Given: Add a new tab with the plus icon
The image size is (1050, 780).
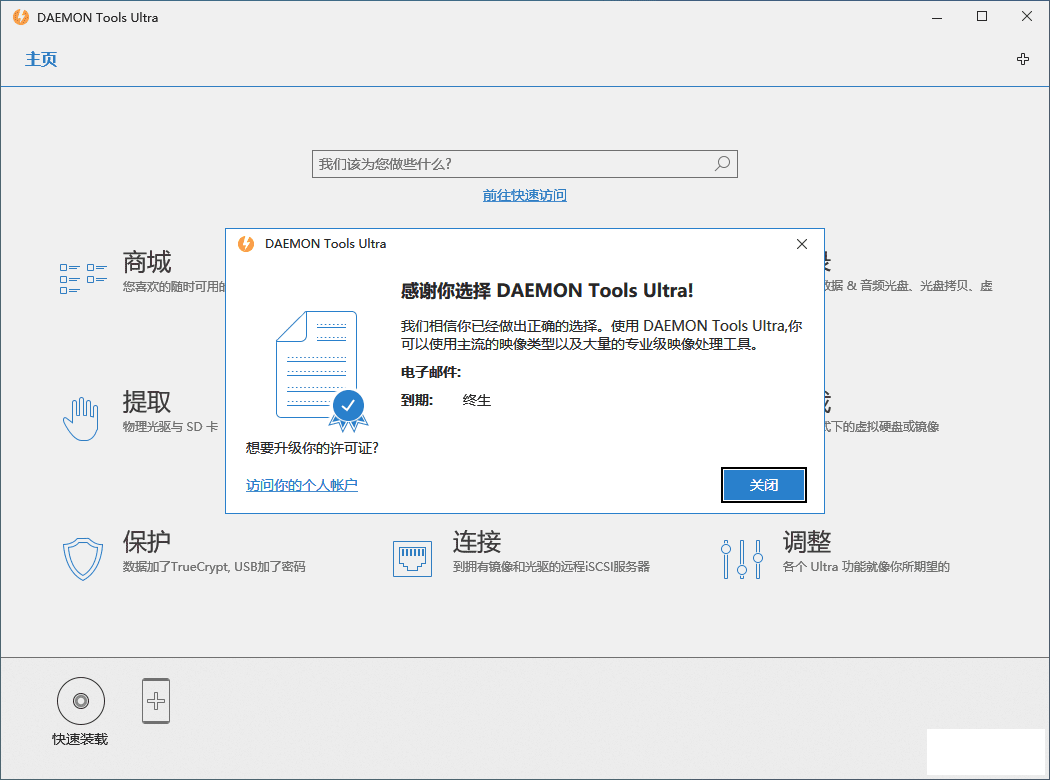Looking at the screenshot, I should point(1023,59).
